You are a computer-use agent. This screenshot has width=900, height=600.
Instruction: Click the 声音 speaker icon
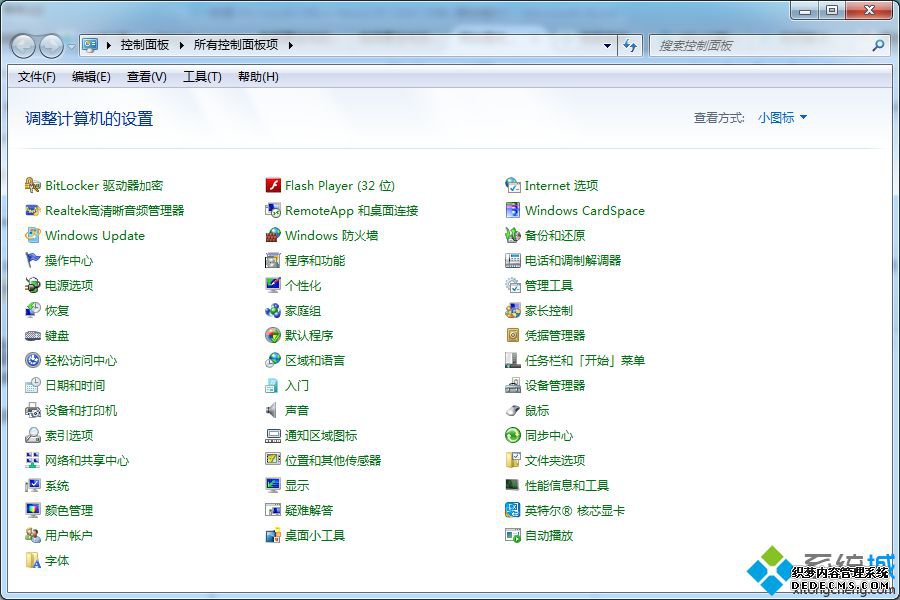tap(273, 411)
